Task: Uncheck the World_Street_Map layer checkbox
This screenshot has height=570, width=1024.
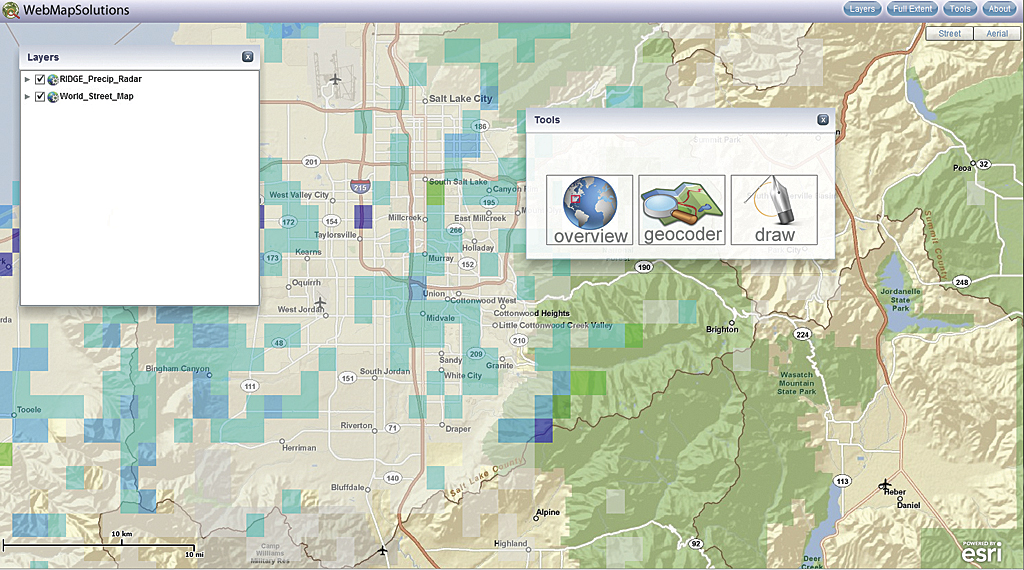Action: tap(40, 97)
